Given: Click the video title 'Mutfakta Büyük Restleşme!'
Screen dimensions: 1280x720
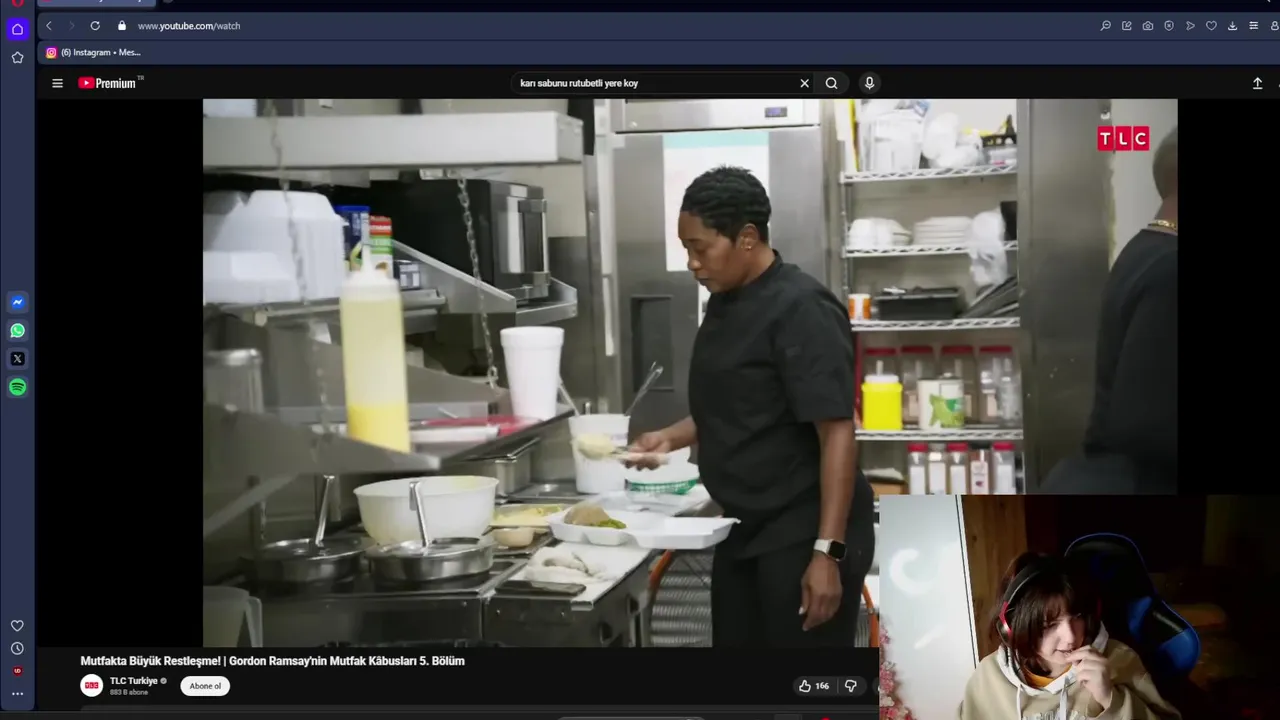Looking at the screenshot, I should click(272, 661).
